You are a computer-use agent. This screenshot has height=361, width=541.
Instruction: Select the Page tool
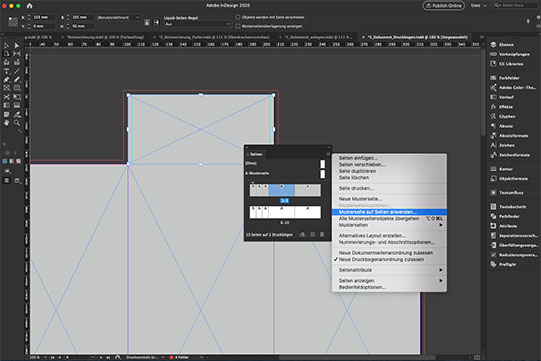pos(7,54)
